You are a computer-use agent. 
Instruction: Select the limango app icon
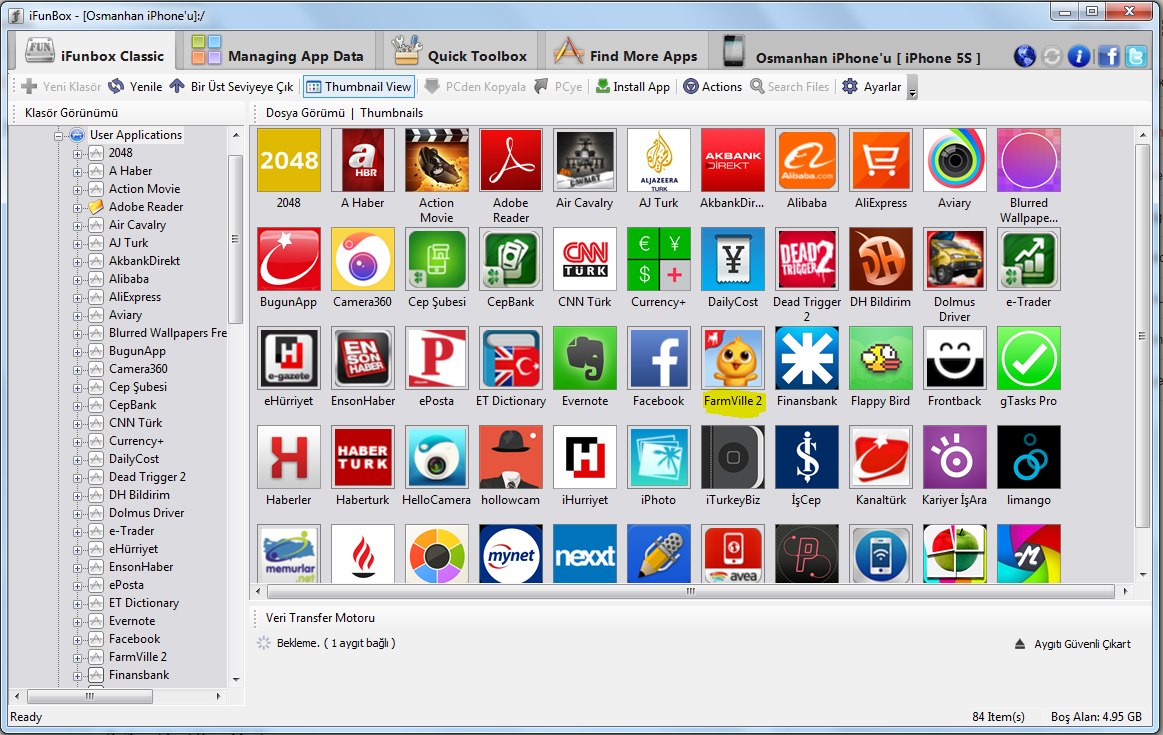coord(1029,457)
